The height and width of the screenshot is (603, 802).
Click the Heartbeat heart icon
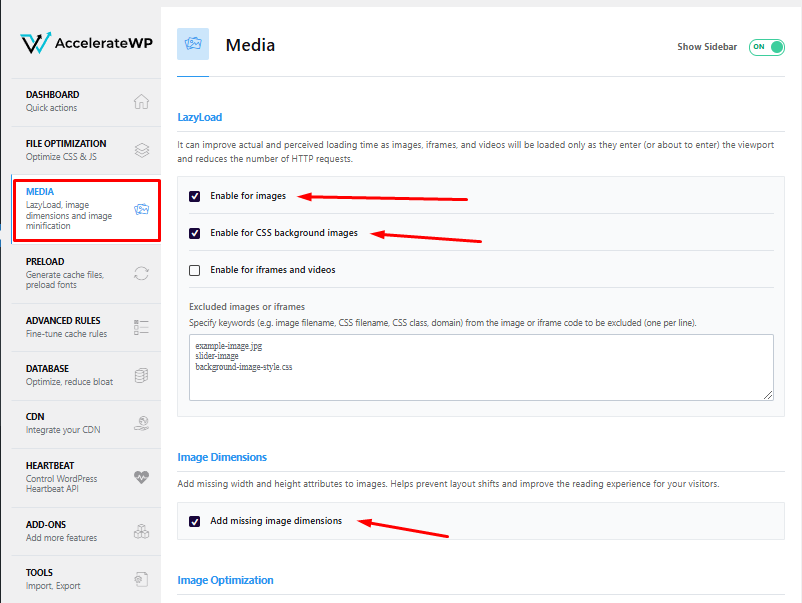pyautogui.click(x=141, y=477)
